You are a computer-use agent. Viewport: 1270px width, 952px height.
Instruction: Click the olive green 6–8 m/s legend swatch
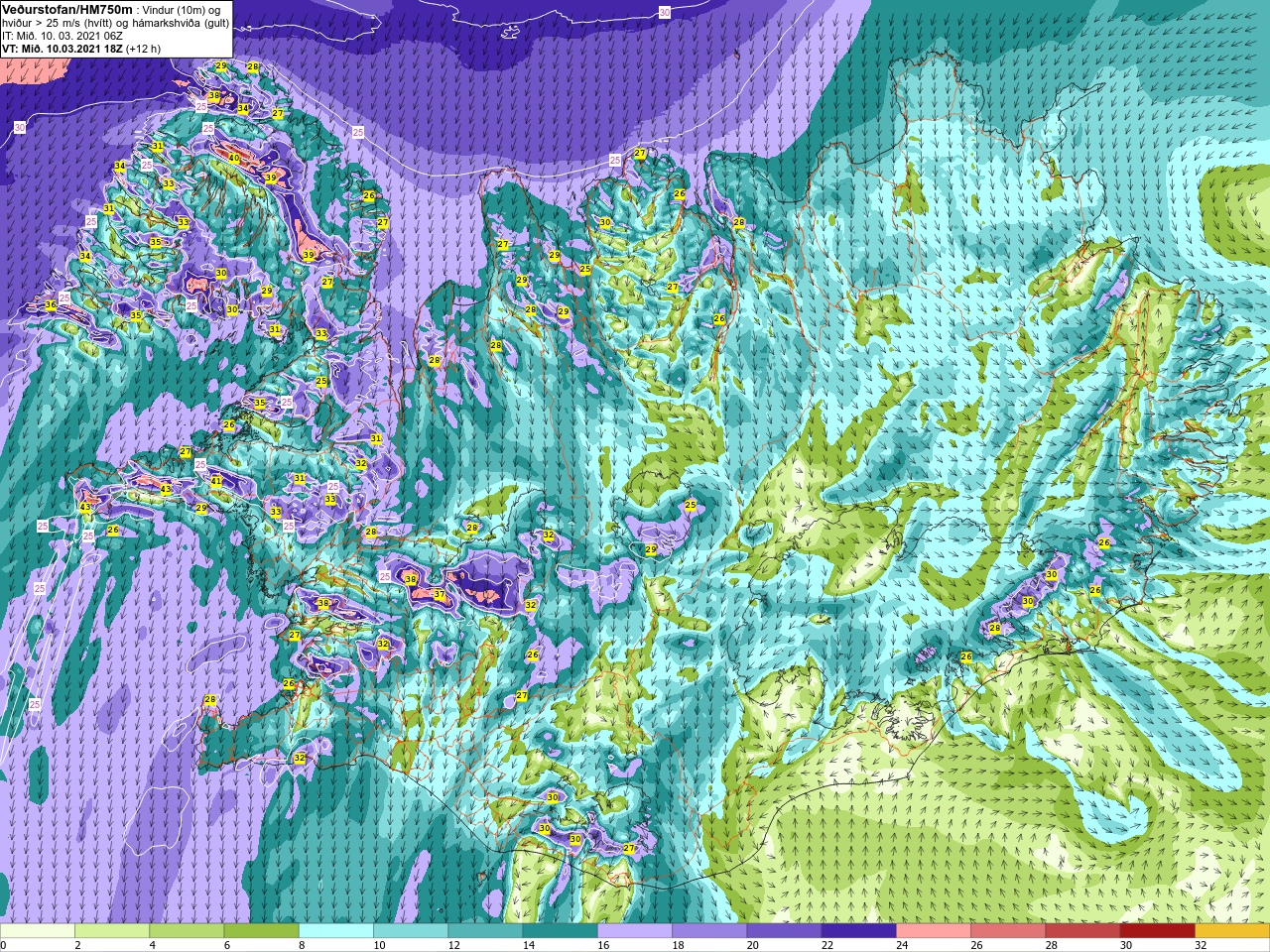point(261,931)
